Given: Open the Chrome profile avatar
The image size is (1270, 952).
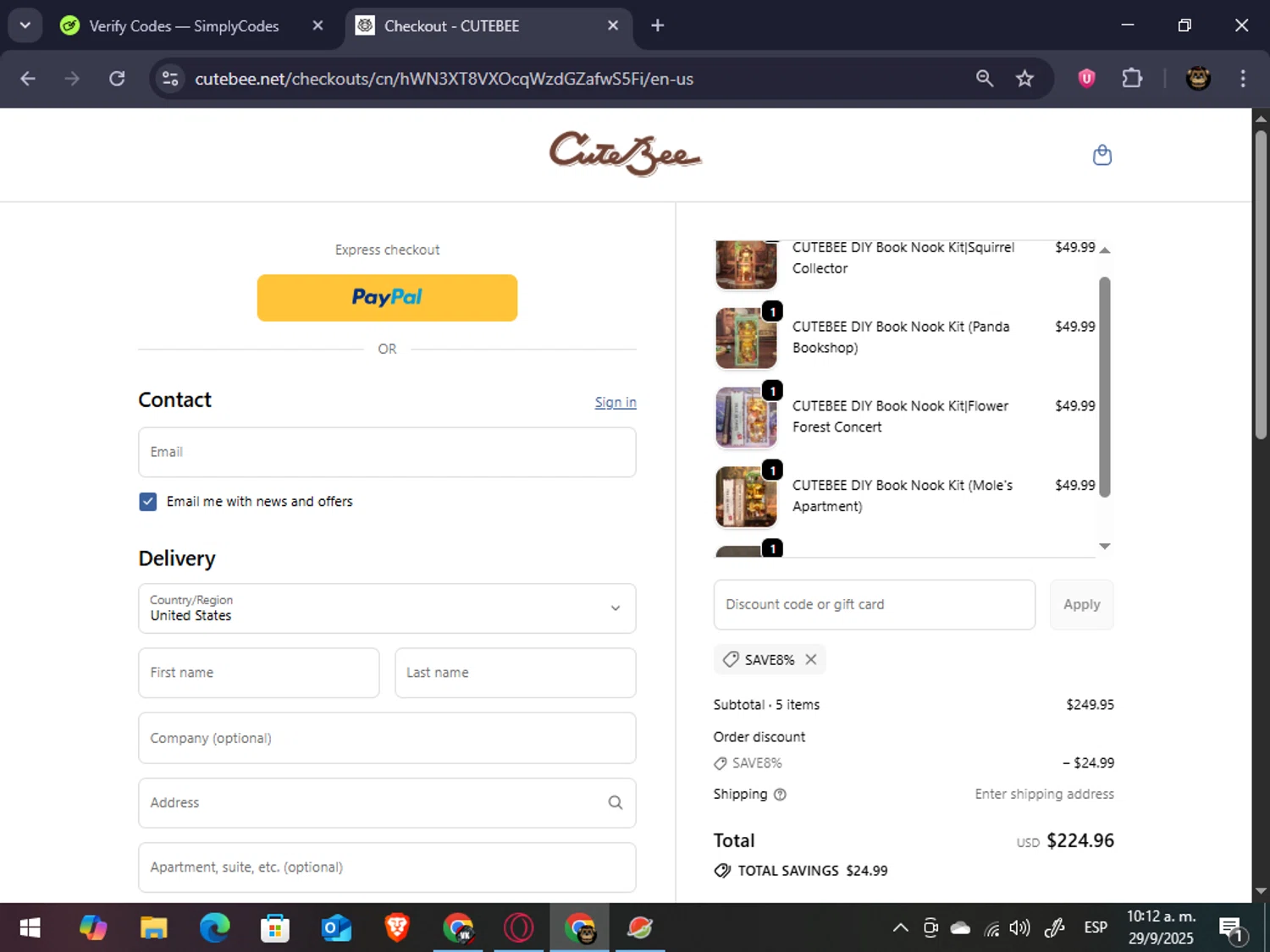Looking at the screenshot, I should click(1197, 79).
